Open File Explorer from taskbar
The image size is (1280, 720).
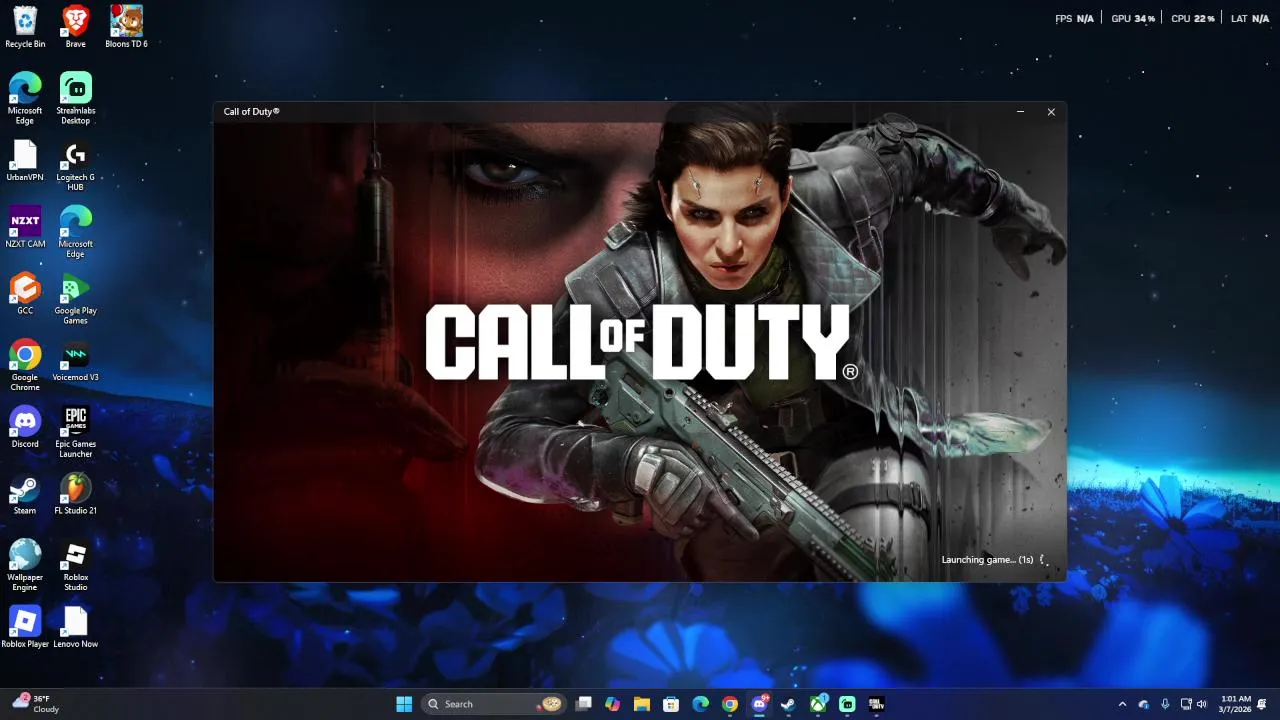pyautogui.click(x=642, y=704)
